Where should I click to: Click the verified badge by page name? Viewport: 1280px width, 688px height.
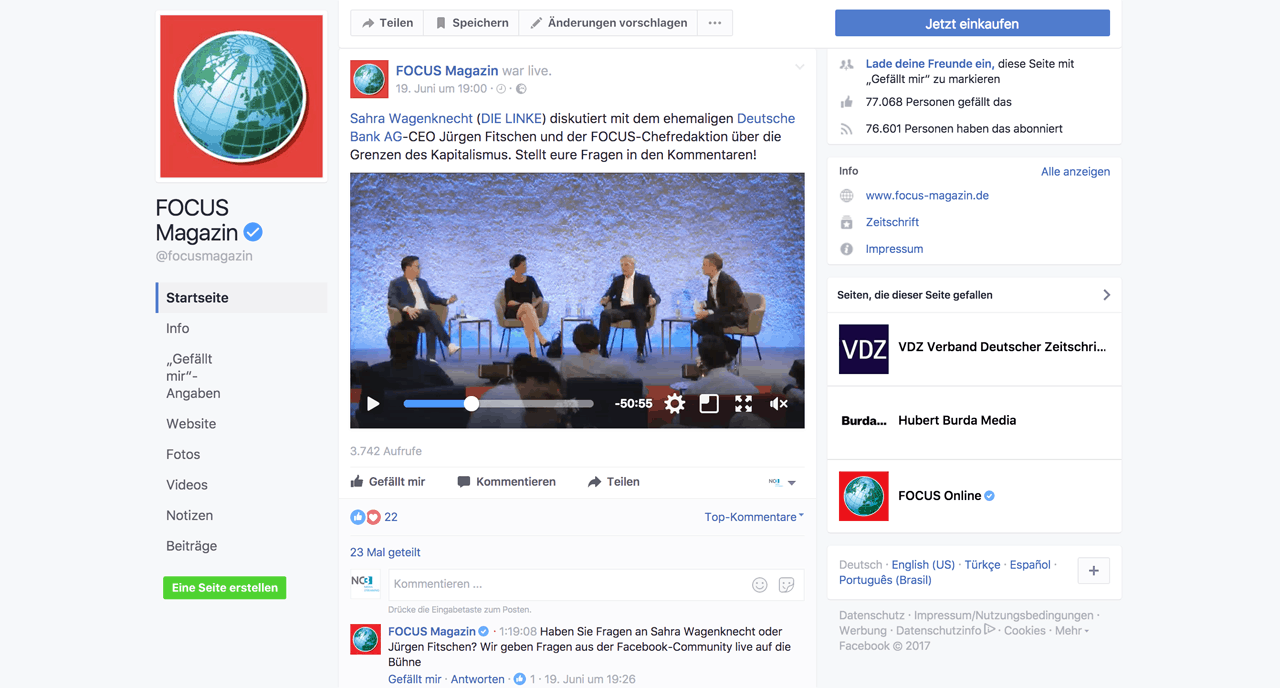click(x=253, y=232)
